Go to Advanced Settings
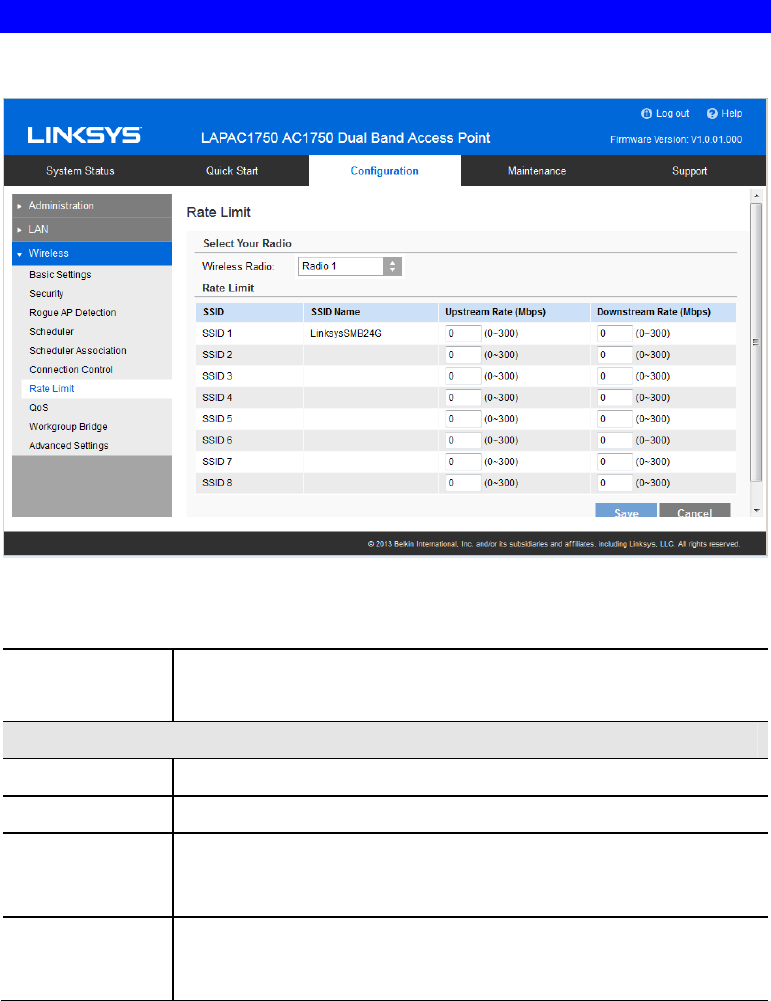771x1001 pixels. tap(69, 446)
